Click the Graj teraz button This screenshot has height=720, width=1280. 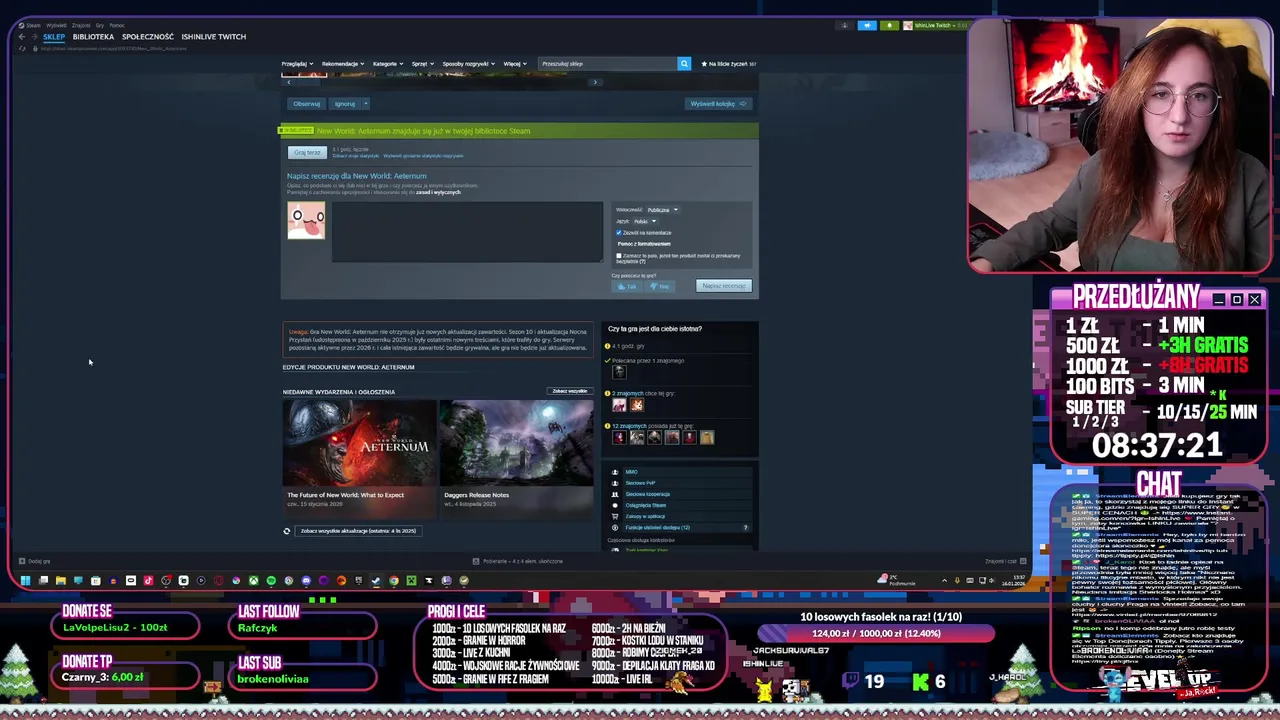click(307, 153)
